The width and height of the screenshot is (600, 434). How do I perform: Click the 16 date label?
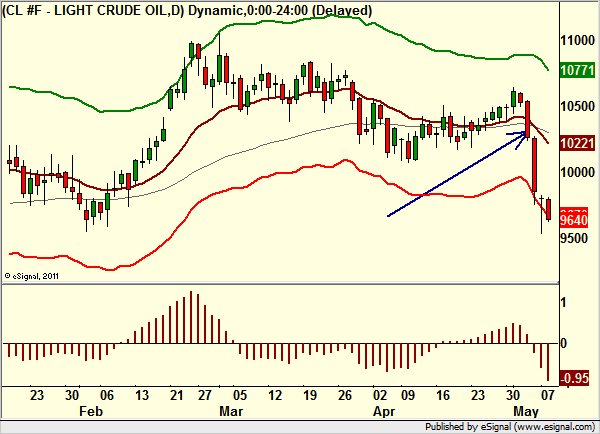pyautogui.click(x=443, y=395)
